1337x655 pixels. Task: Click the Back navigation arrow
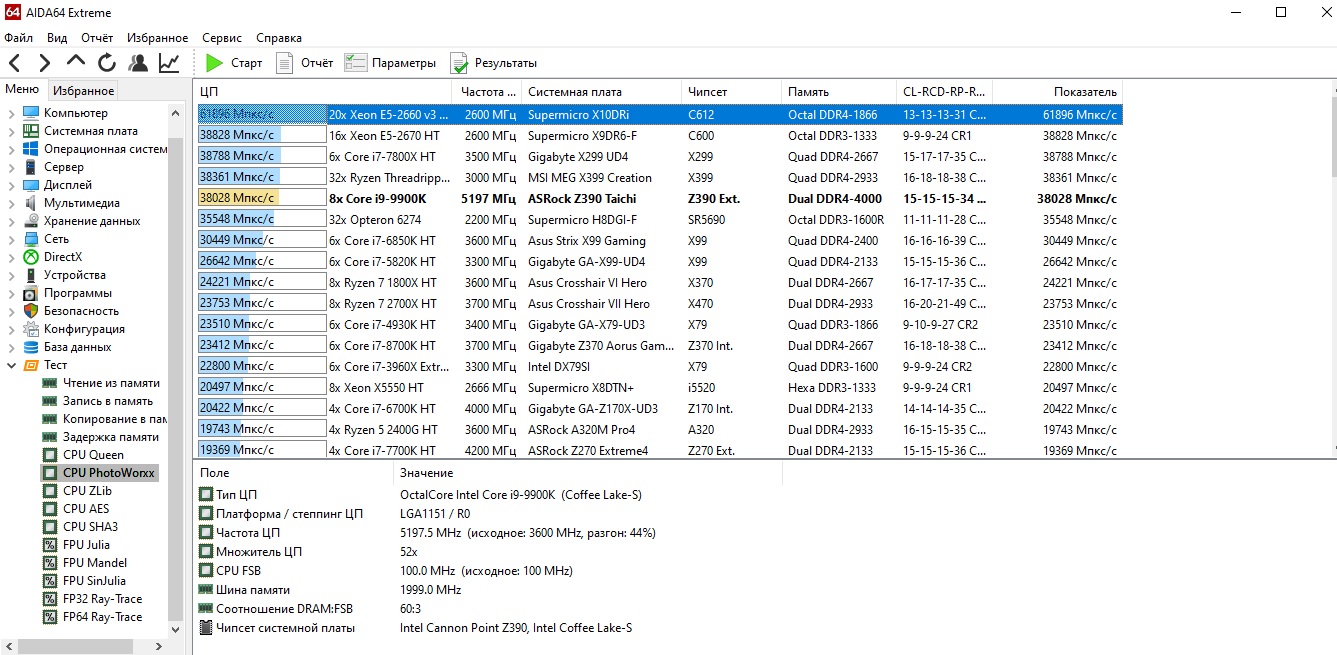click(14, 63)
